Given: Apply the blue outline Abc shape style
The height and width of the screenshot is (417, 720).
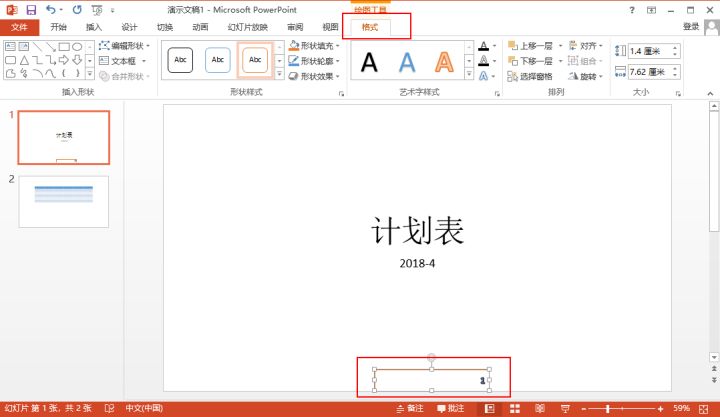Looking at the screenshot, I should (x=218, y=60).
